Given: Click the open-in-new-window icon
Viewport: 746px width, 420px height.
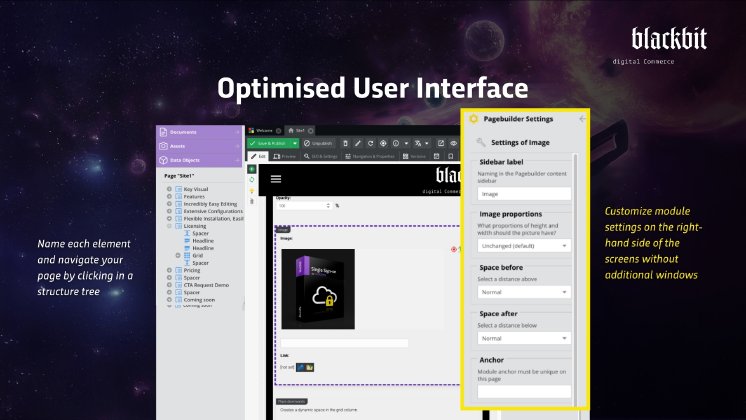Looking at the screenshot, I should pos(441,143).
